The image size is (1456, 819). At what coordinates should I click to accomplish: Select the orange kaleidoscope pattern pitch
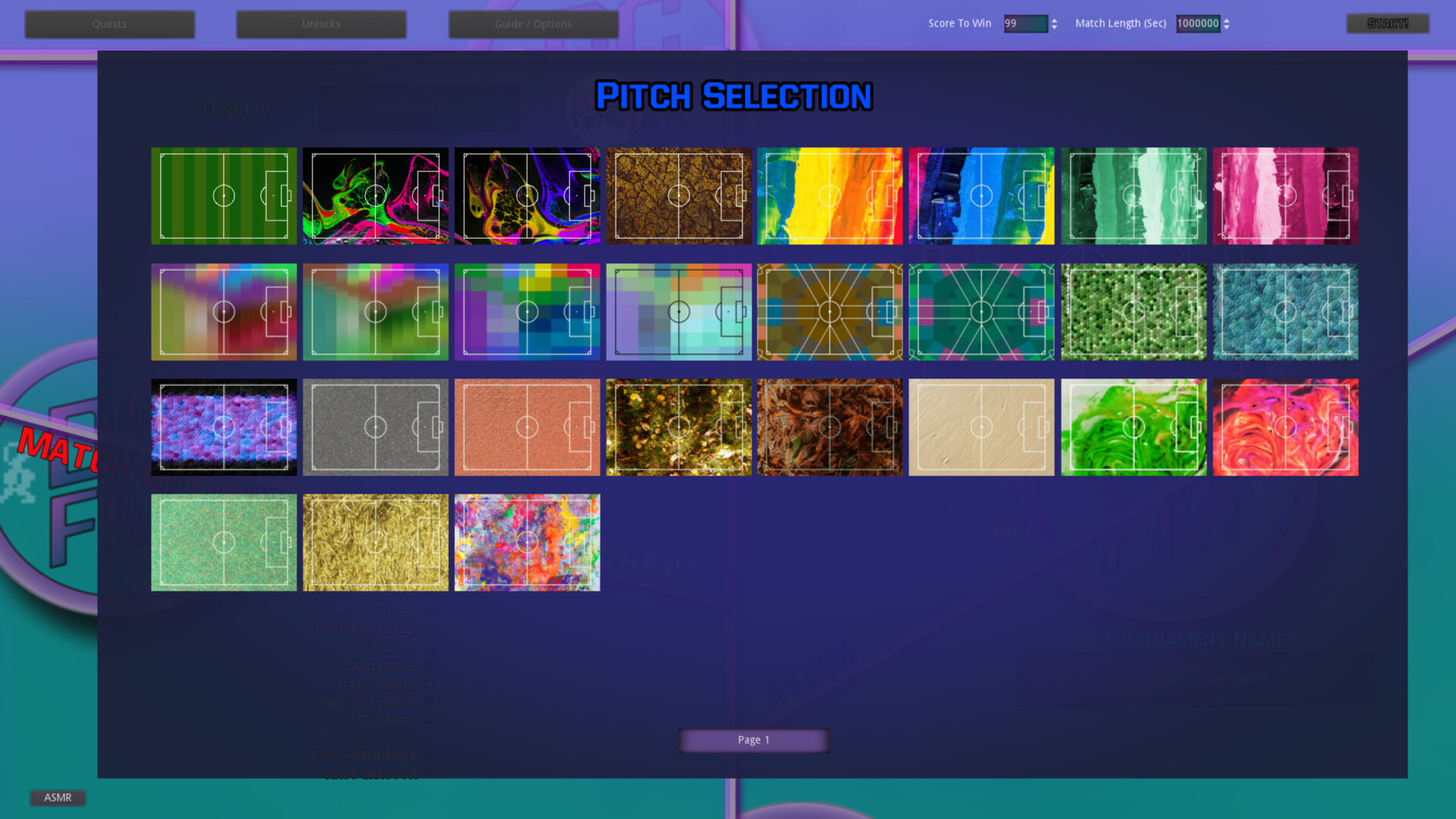pyautogui.click(x=830, y=312)
